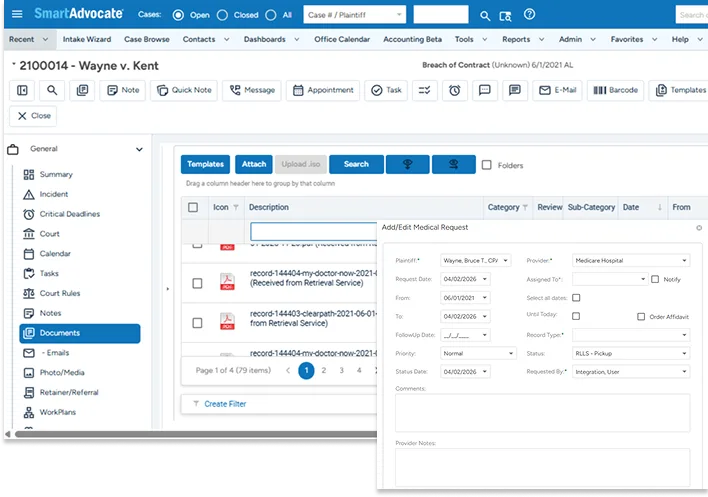This screenshot has width=708, height=497.
Task: Click the case toolbar search magnifier
Action: 52,90
